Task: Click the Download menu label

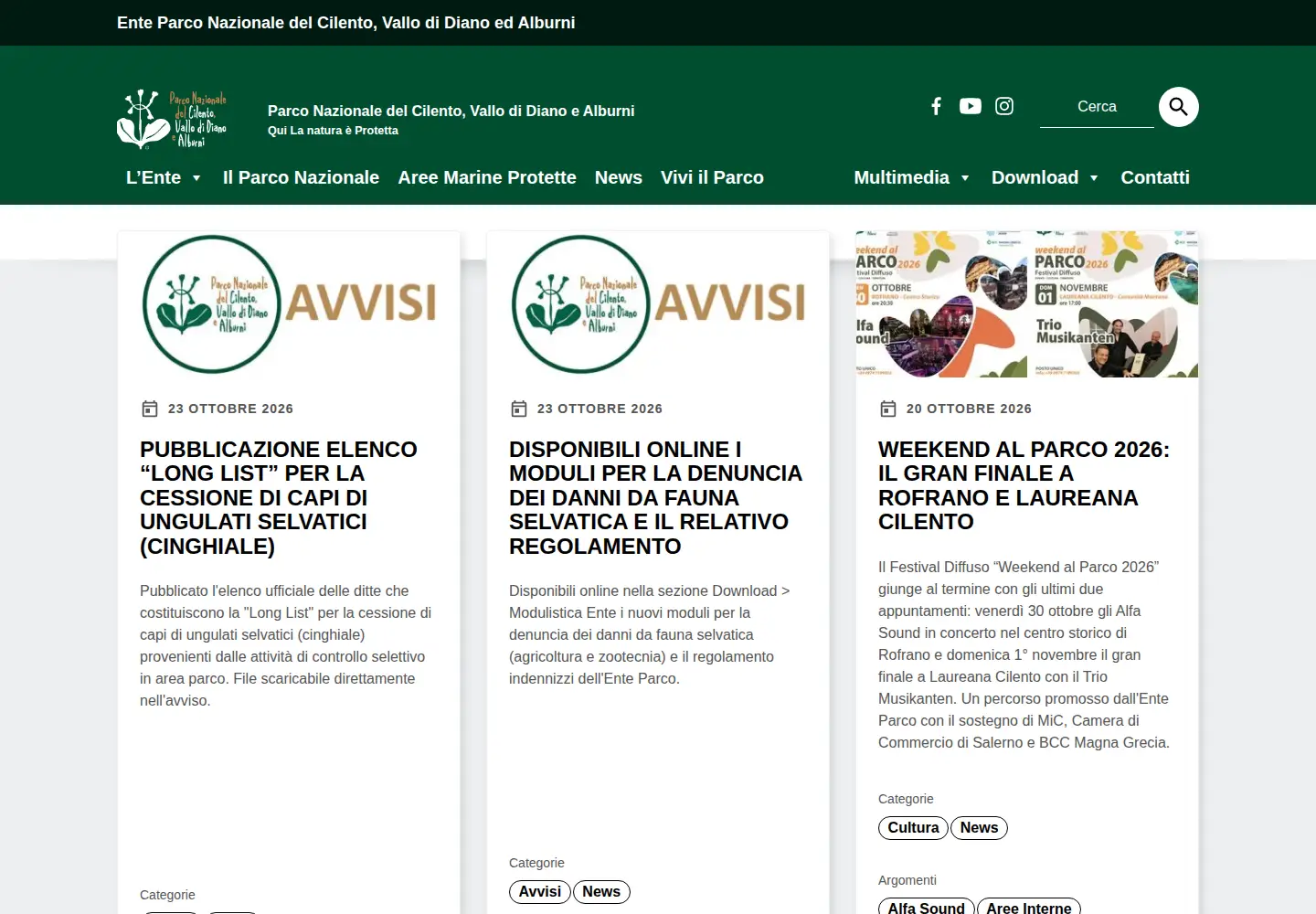Action: pos(1035,177)
